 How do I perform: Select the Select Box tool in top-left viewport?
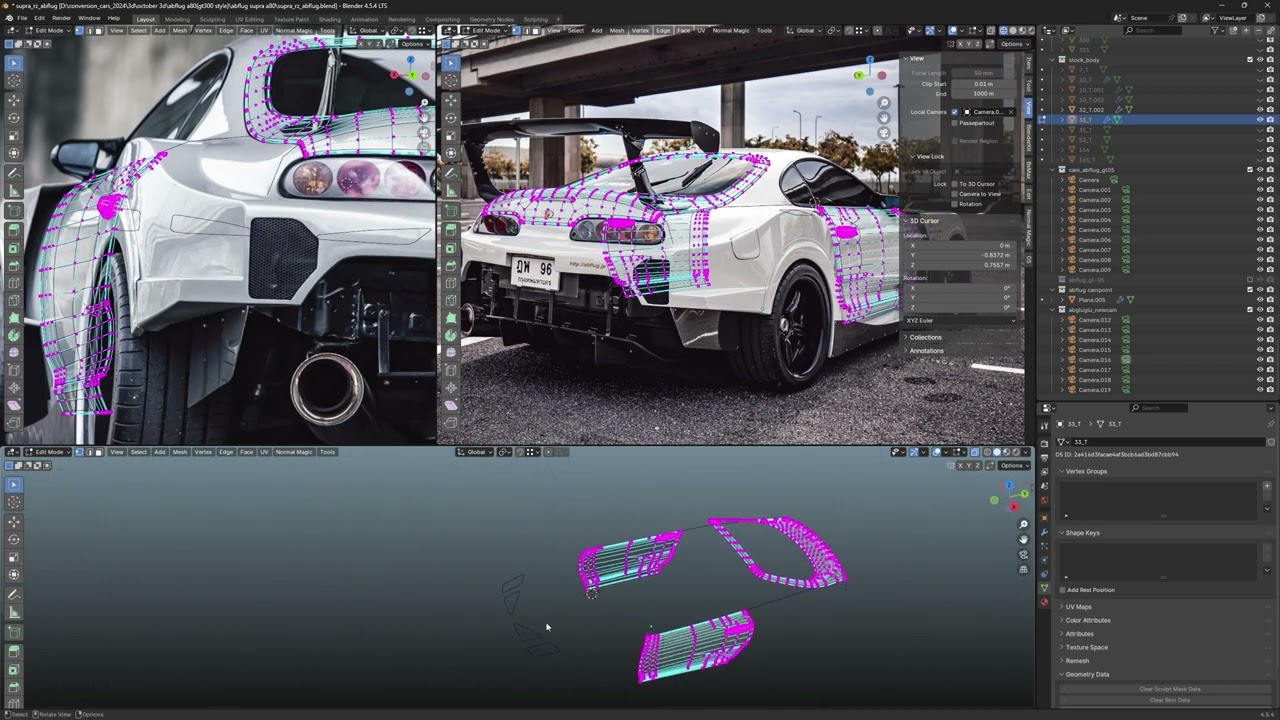coord(14,62)
